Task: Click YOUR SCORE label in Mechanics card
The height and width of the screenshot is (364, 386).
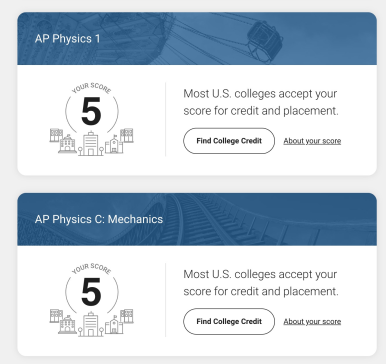Action: tap(91, 269)
